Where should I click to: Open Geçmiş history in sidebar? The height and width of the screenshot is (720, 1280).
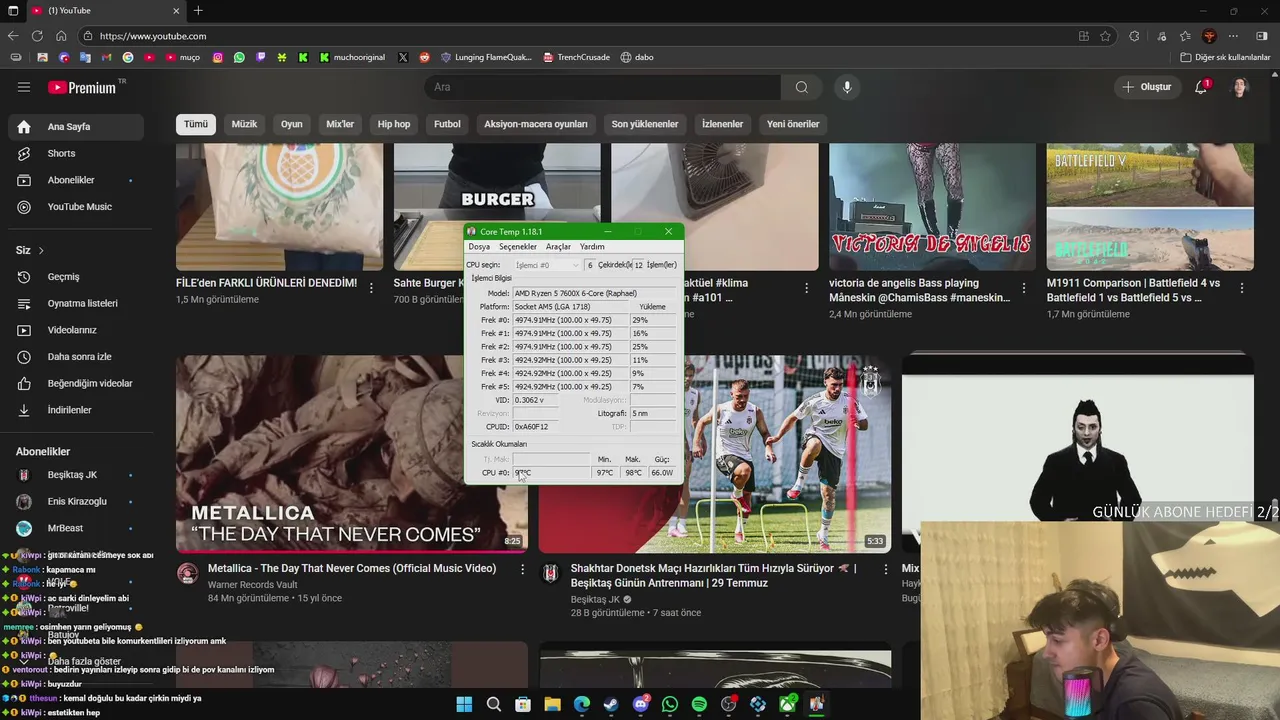click(76, 276)
